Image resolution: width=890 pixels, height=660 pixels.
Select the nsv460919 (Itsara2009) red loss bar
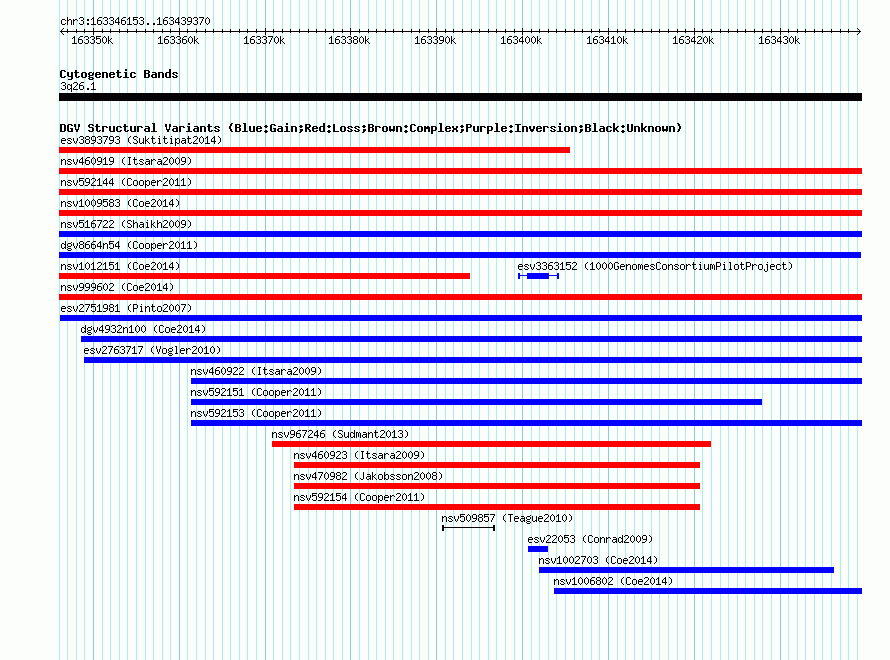(x=460, y=171)
